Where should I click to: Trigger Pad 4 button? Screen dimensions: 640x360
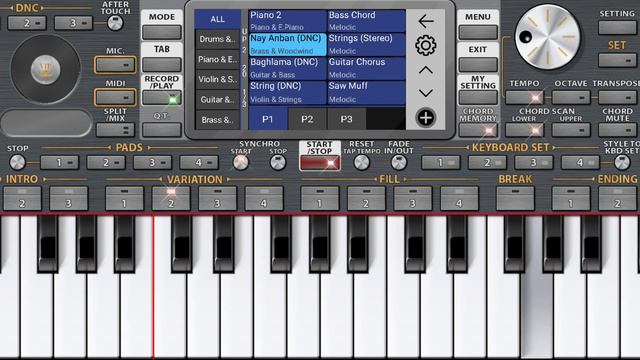tap(199, 163)
